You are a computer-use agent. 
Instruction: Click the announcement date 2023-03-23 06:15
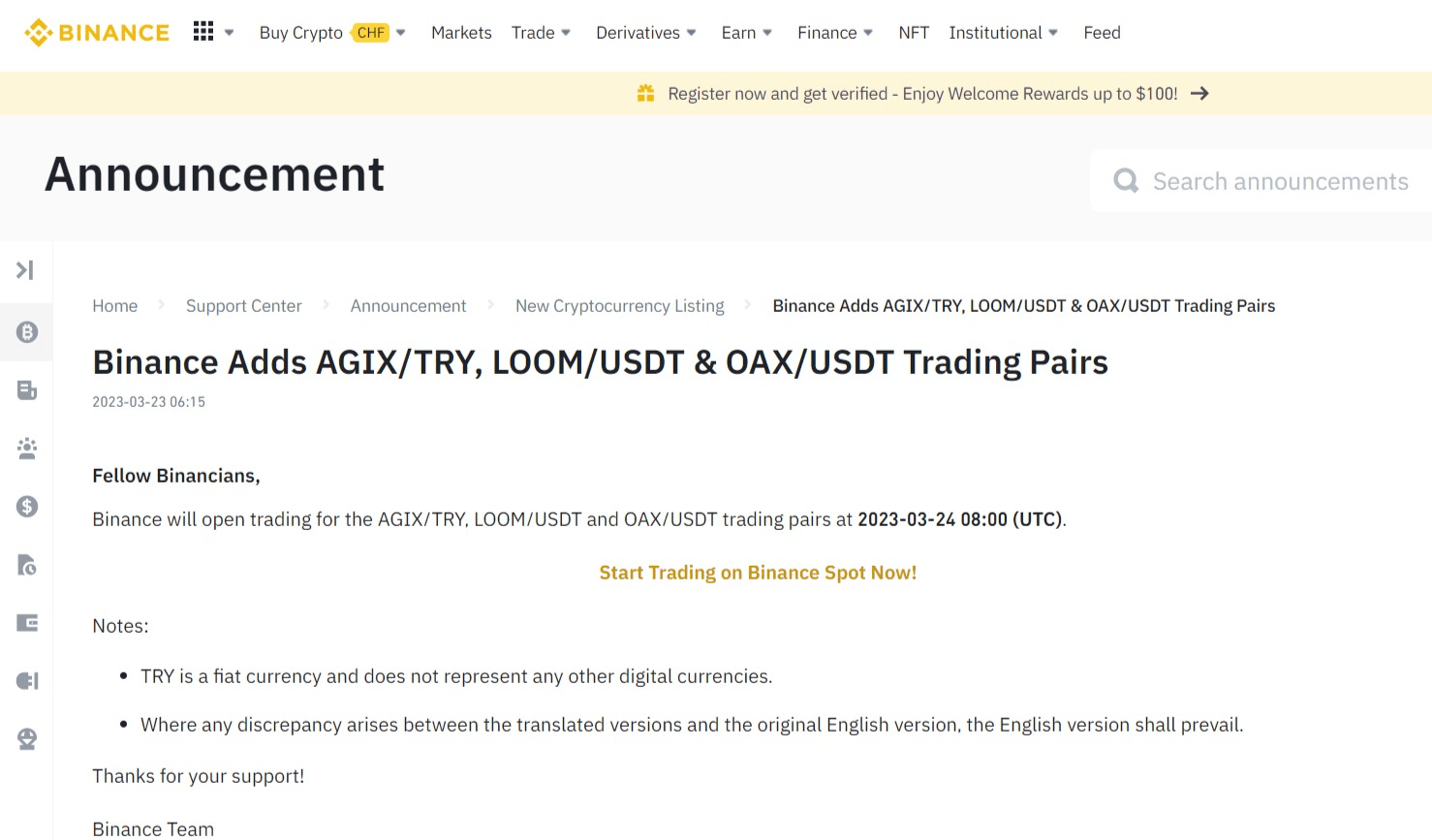point(149,402)
